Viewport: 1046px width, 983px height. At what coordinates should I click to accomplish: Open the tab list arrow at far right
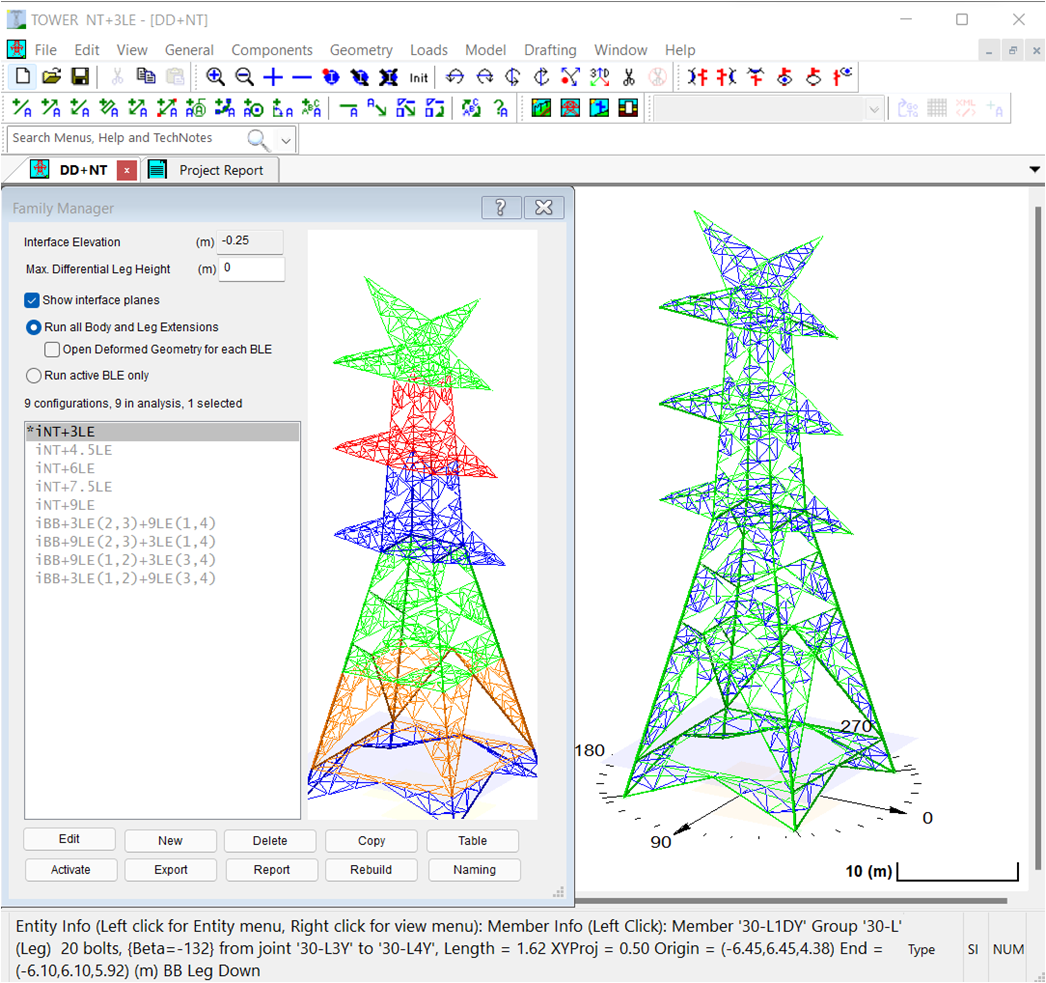click(x=1034, y=170)
